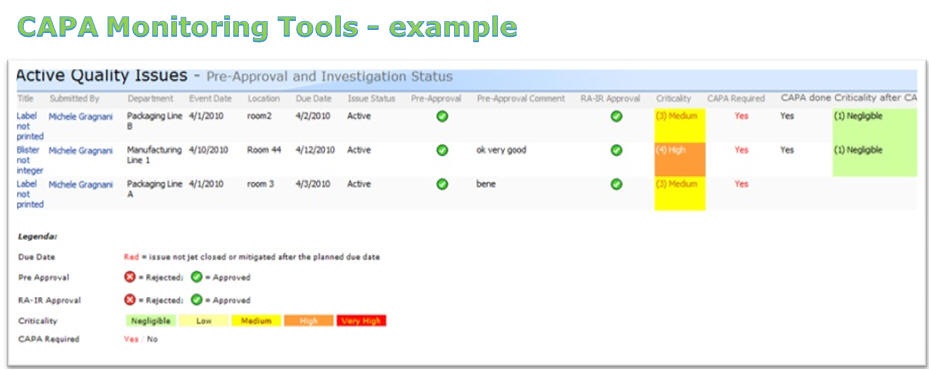Click the Low pale yellow legend swatch
The height and width of the screenshot is (370, 930).
tap(203, 321)
